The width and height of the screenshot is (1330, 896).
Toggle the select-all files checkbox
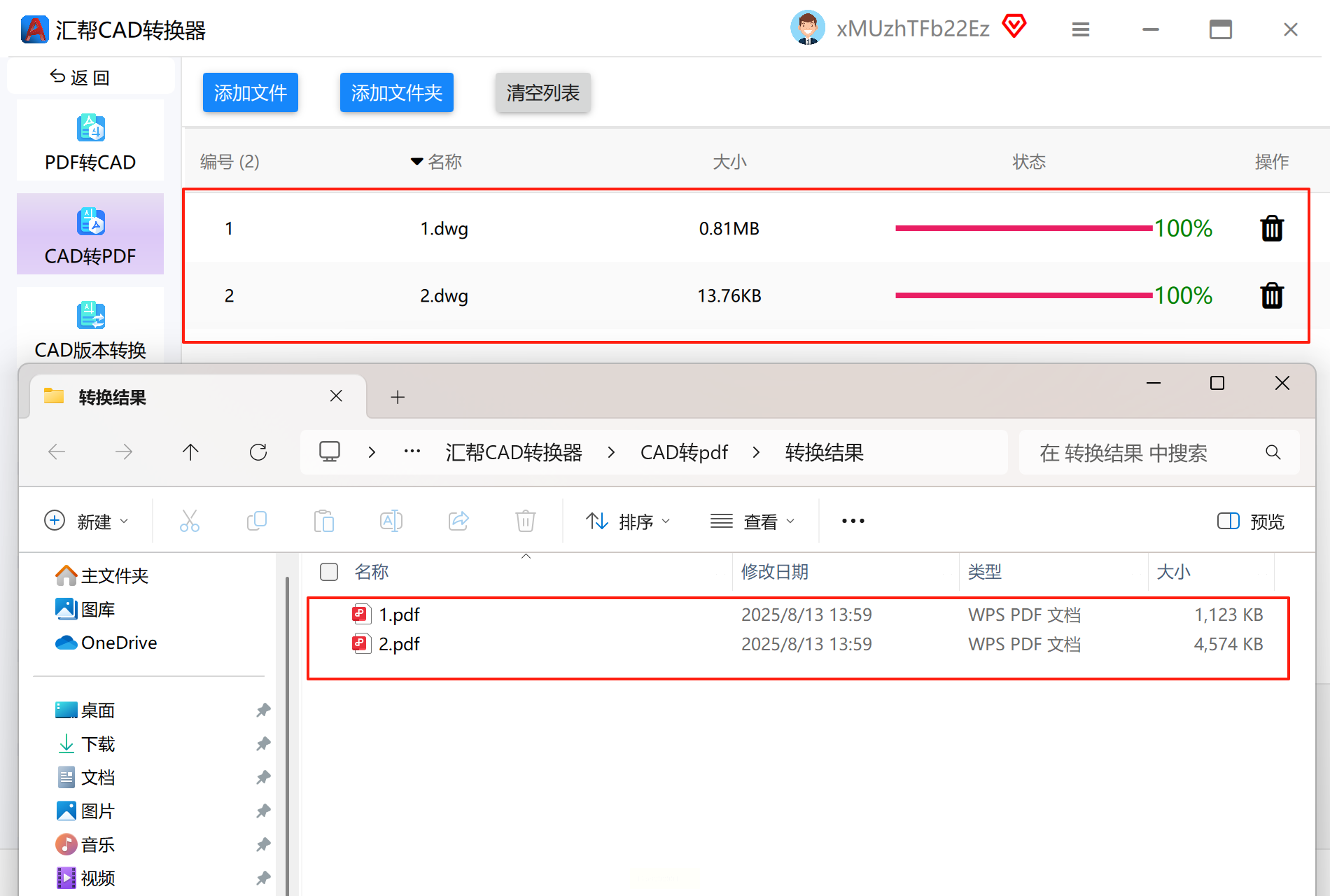[329, 572]
